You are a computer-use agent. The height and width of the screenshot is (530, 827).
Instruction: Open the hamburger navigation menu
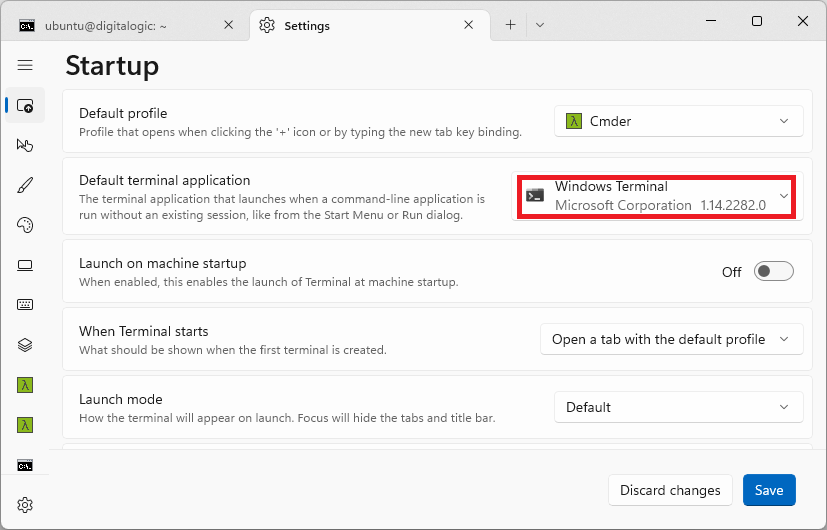25,65
